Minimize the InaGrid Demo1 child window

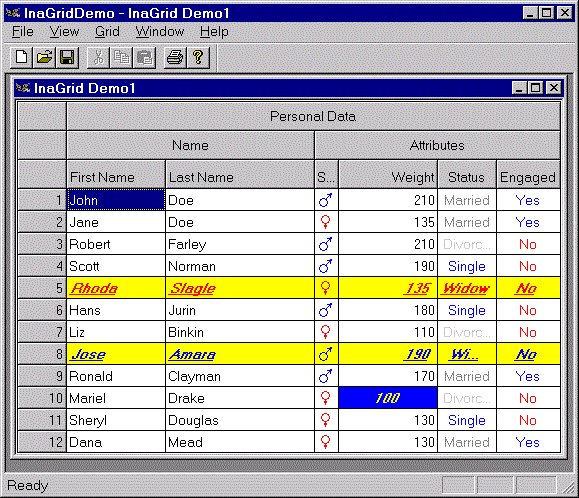click(x=520, y=88)
